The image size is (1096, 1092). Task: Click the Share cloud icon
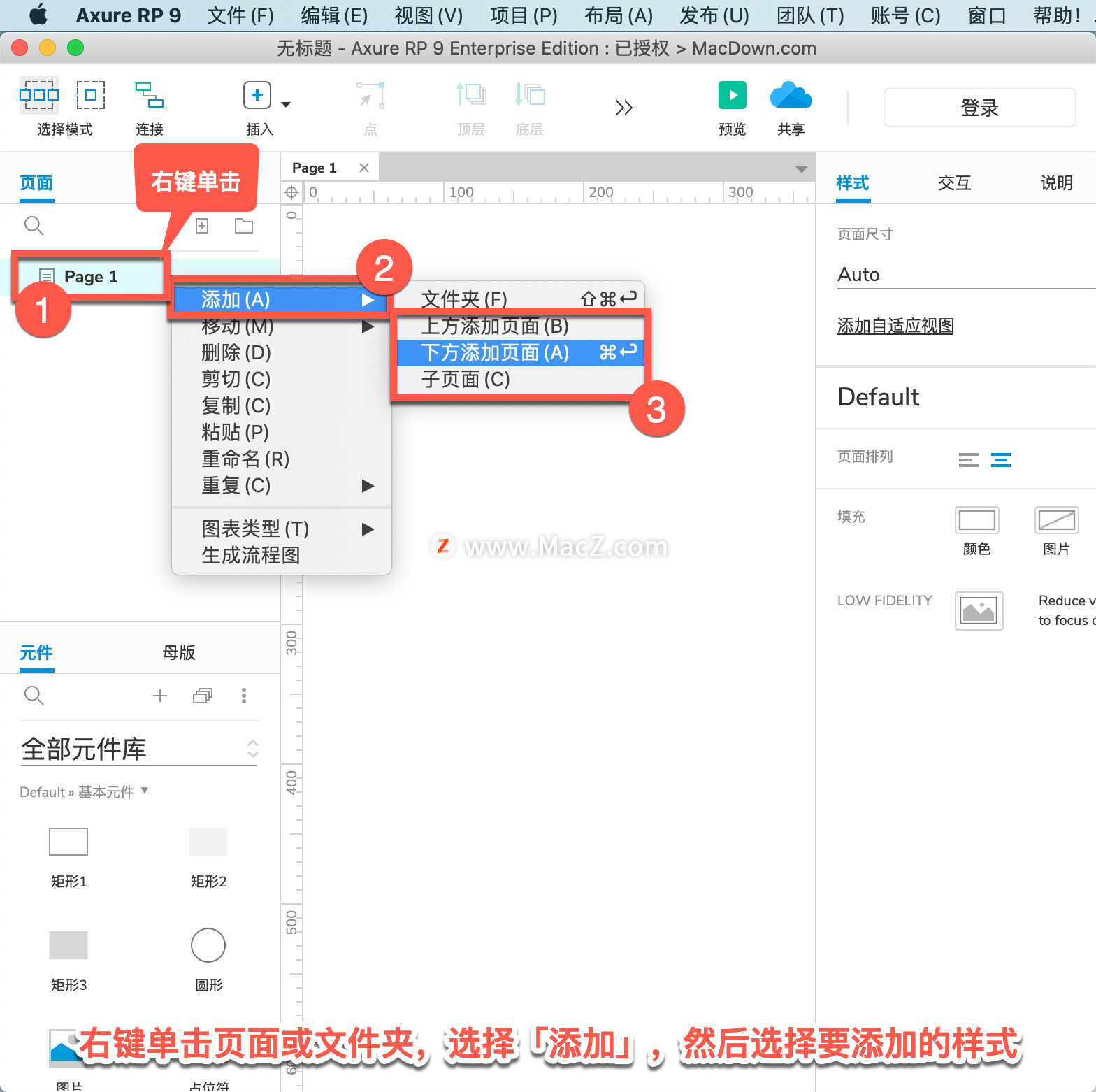(791, 95)
